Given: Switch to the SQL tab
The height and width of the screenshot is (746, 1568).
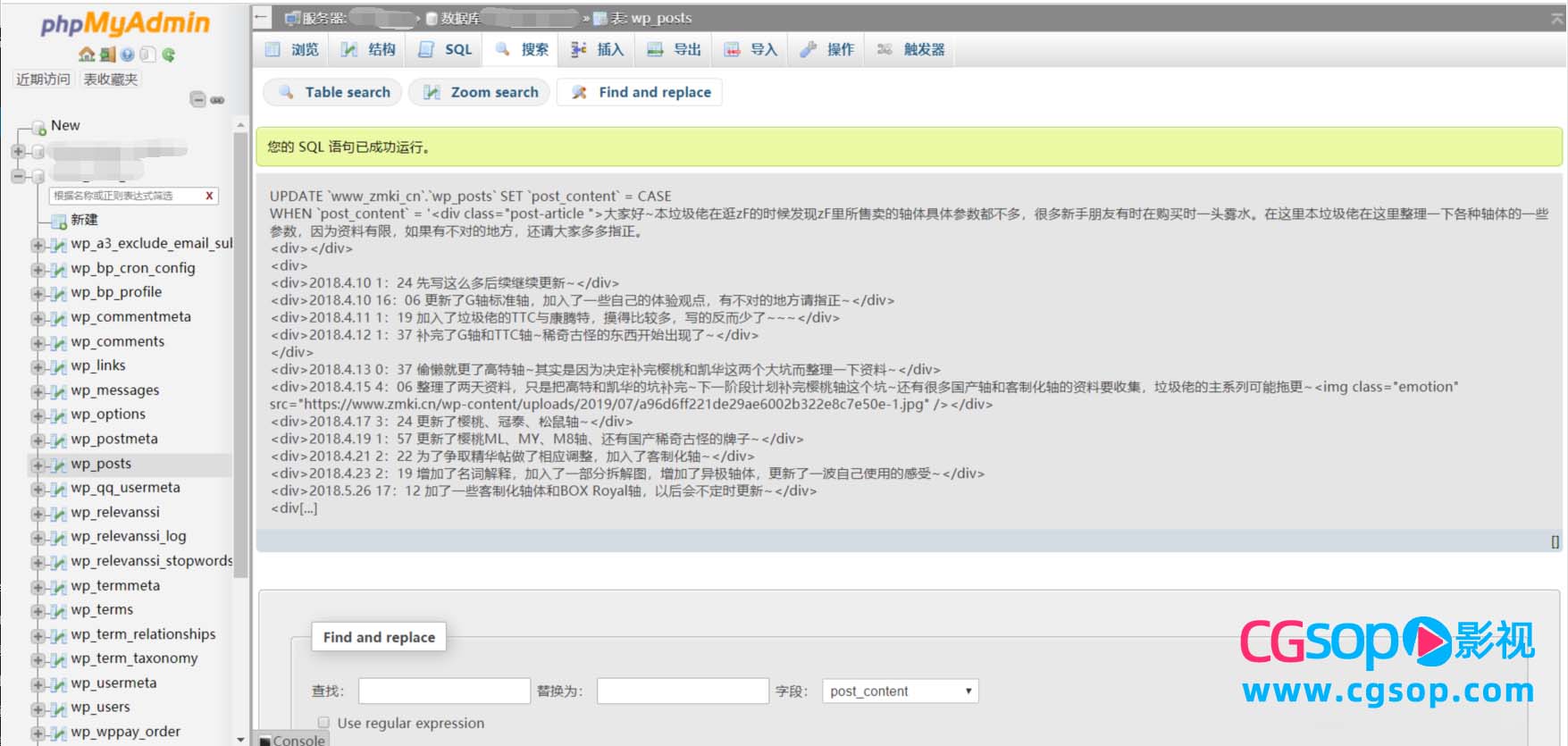Looking at the screenshot, I should 445,49.
